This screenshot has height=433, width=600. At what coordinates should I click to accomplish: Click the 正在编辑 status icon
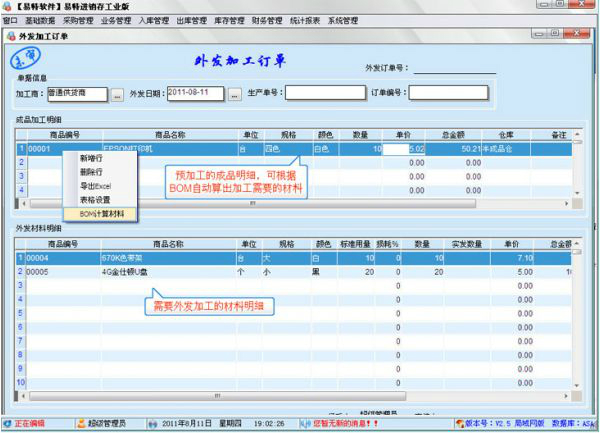pos(7,423)
